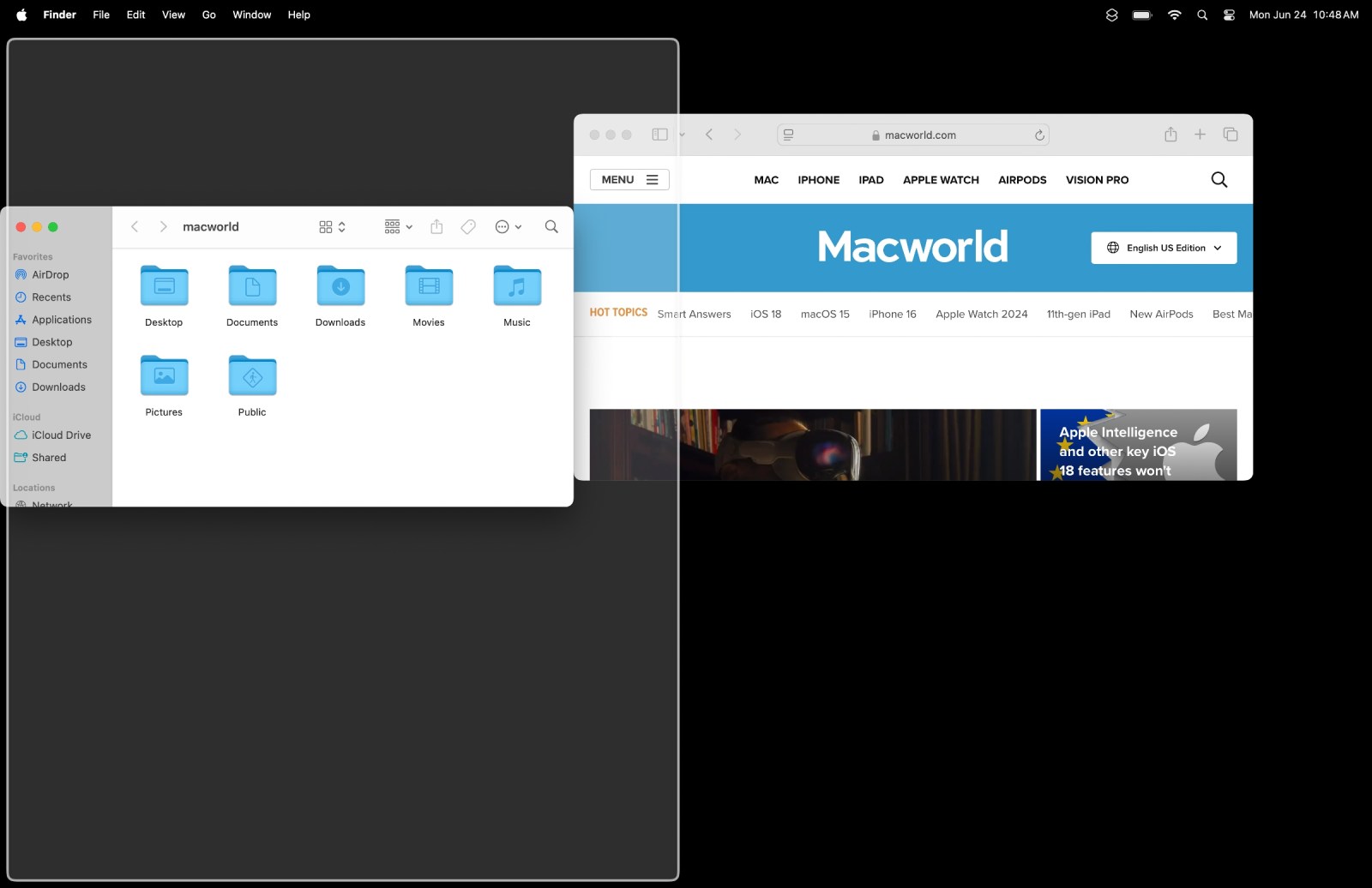
Task: Open Window menu in menu bar
Action: (x=251, y=15)
